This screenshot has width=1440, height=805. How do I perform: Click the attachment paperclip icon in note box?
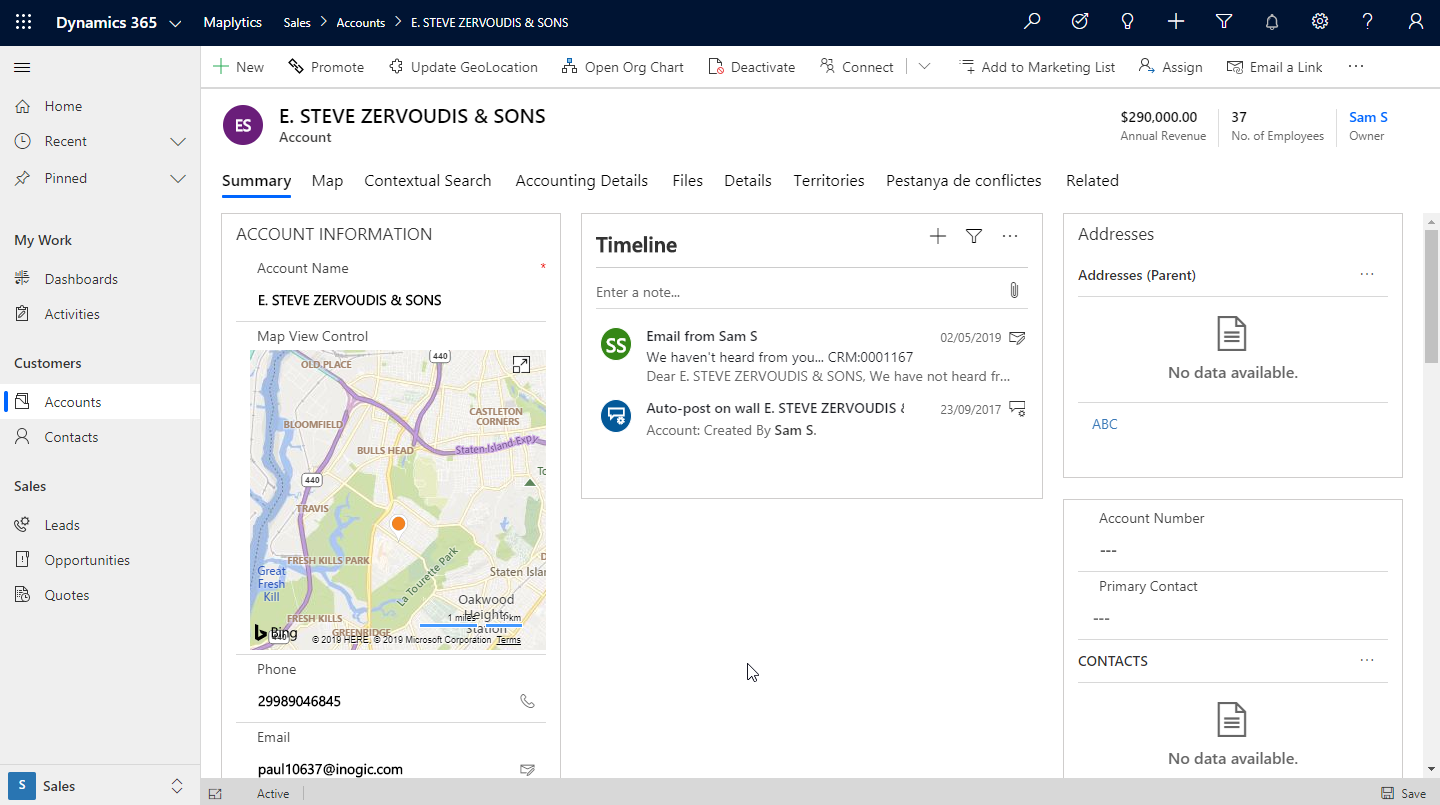point(1014,291)
